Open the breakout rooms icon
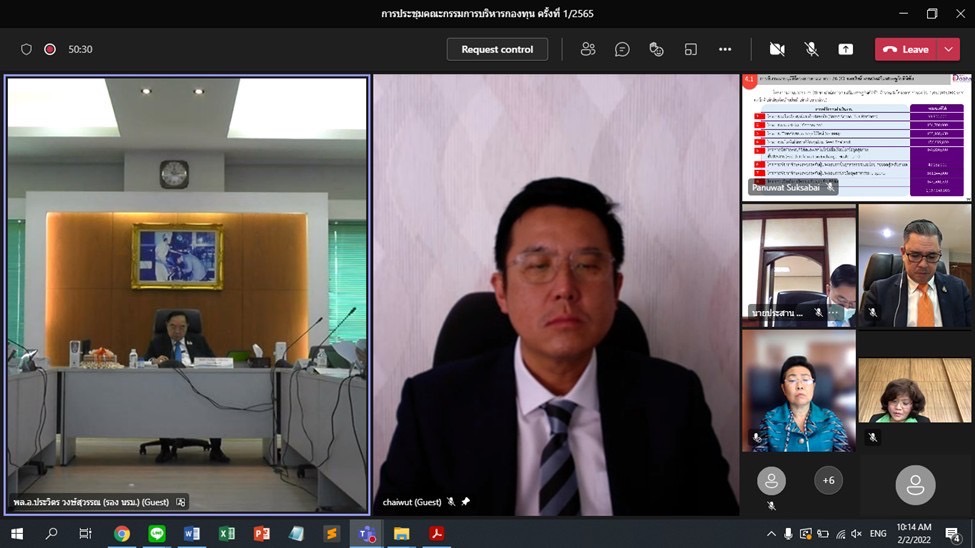 (x=690, y=49)
